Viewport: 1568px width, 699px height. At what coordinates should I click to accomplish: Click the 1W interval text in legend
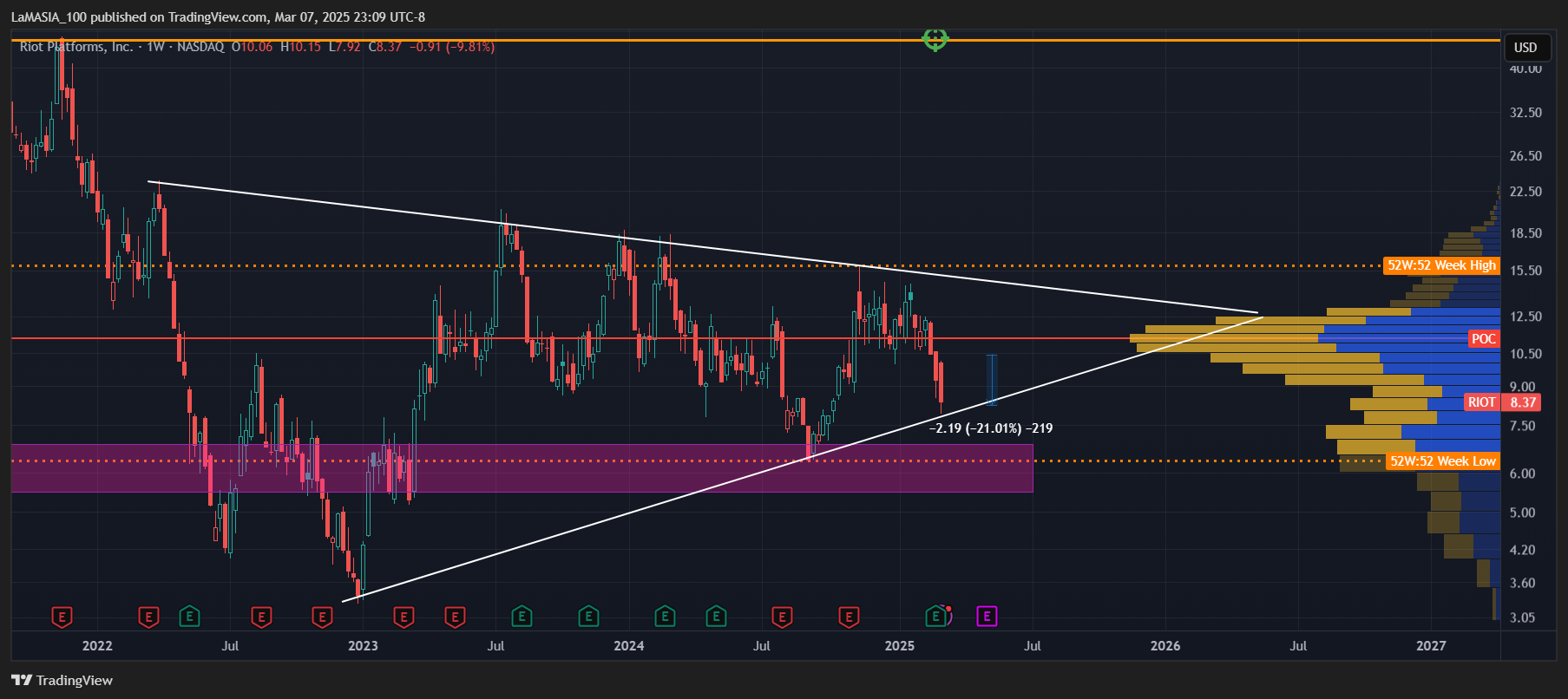[155, 47]
